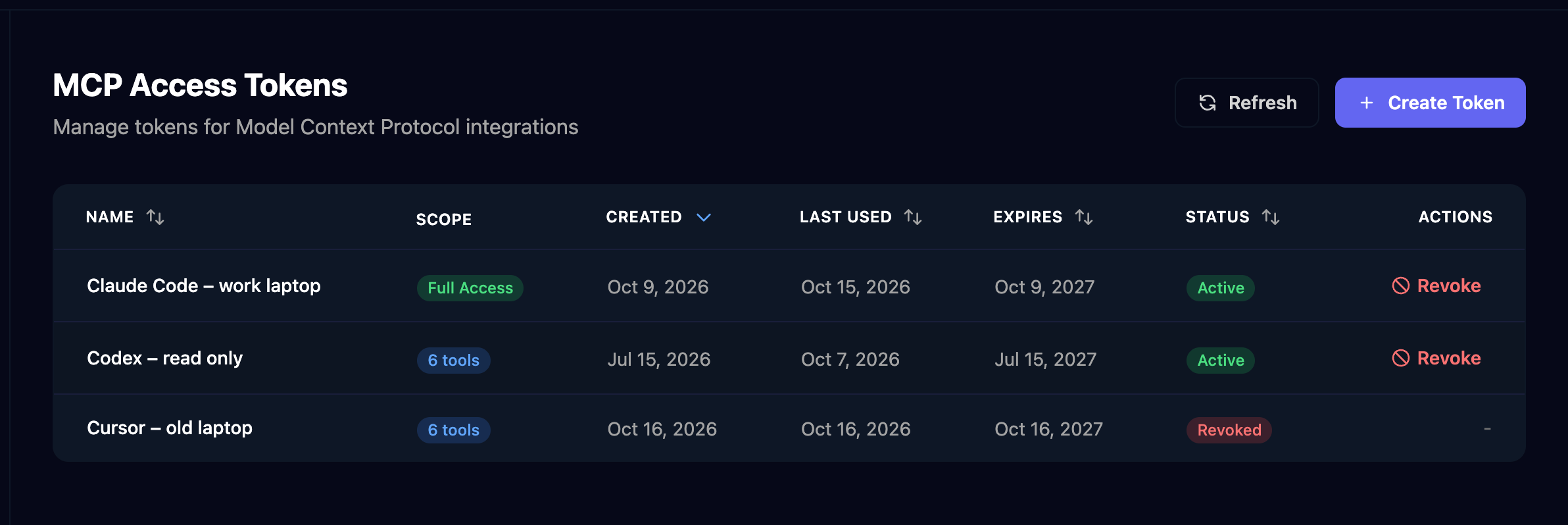Revoke the Codex – read only token
Image resolution: width=1568 pixels, height=525 pixels.
point(1436,358)
